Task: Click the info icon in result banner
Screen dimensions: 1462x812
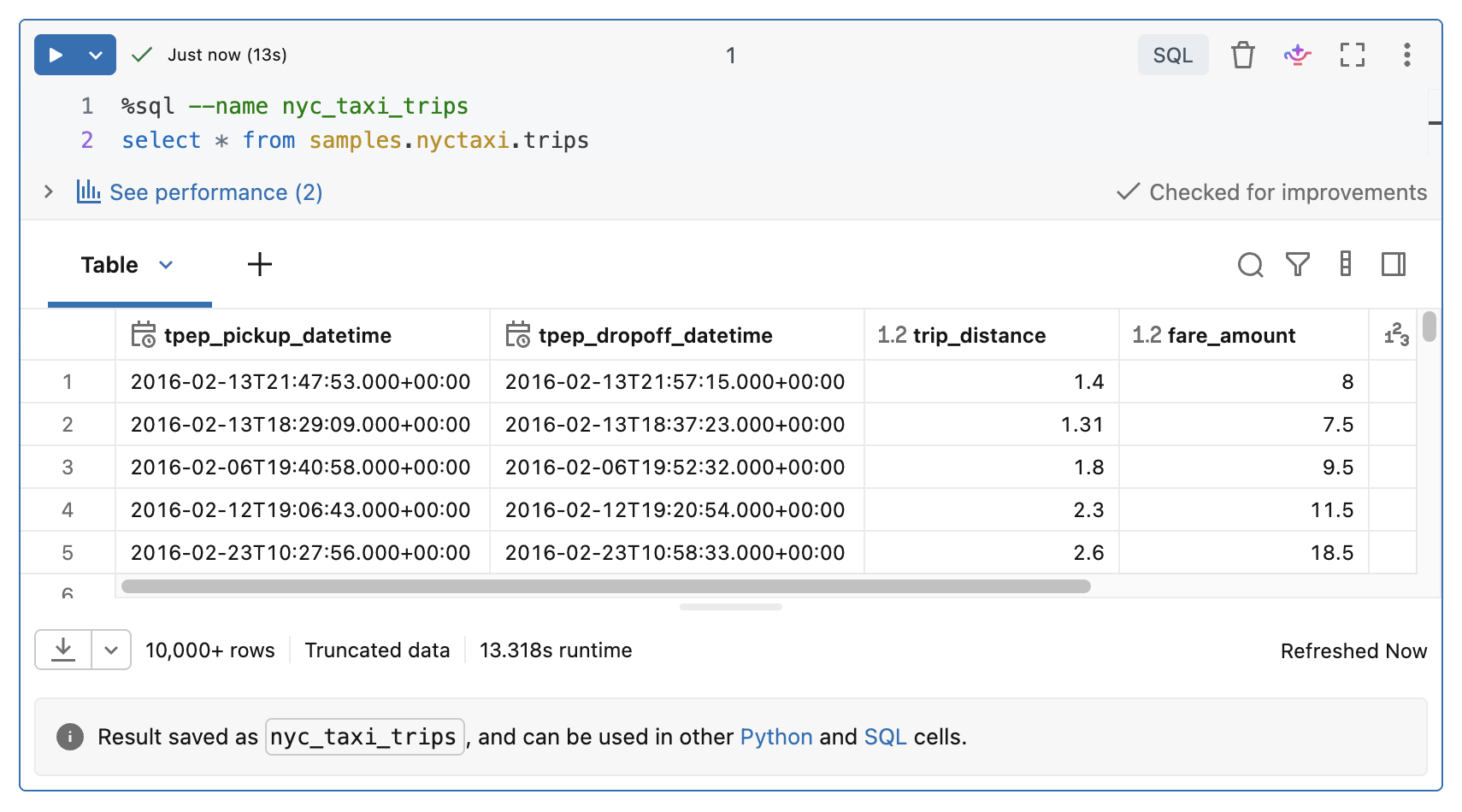Action: click(x=70, y=737)
